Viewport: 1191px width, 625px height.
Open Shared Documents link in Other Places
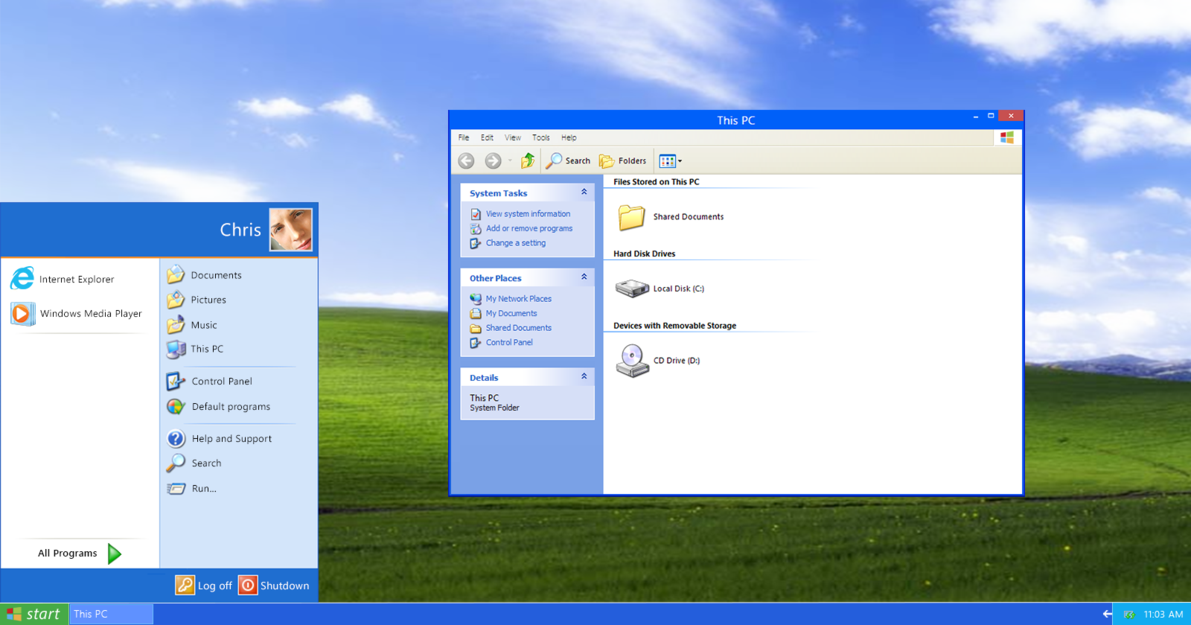(519, 327)
